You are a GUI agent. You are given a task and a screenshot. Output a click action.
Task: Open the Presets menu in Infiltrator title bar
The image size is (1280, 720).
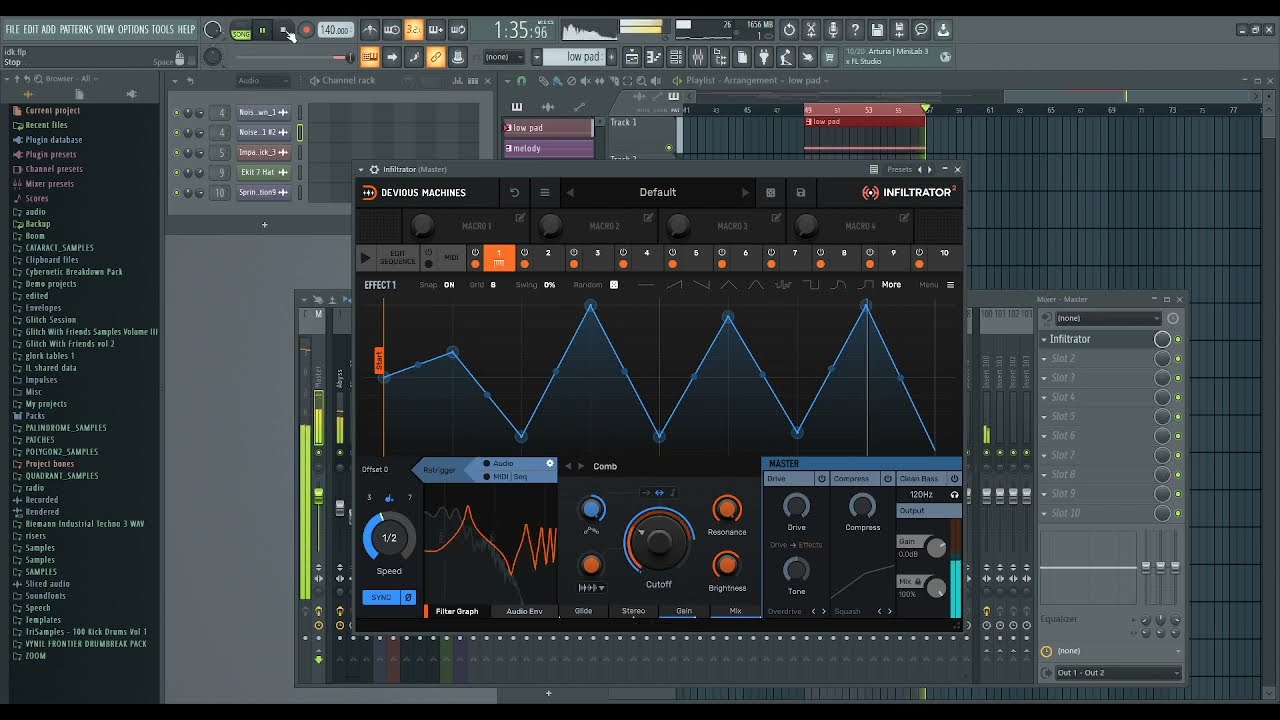pos(899,169)
